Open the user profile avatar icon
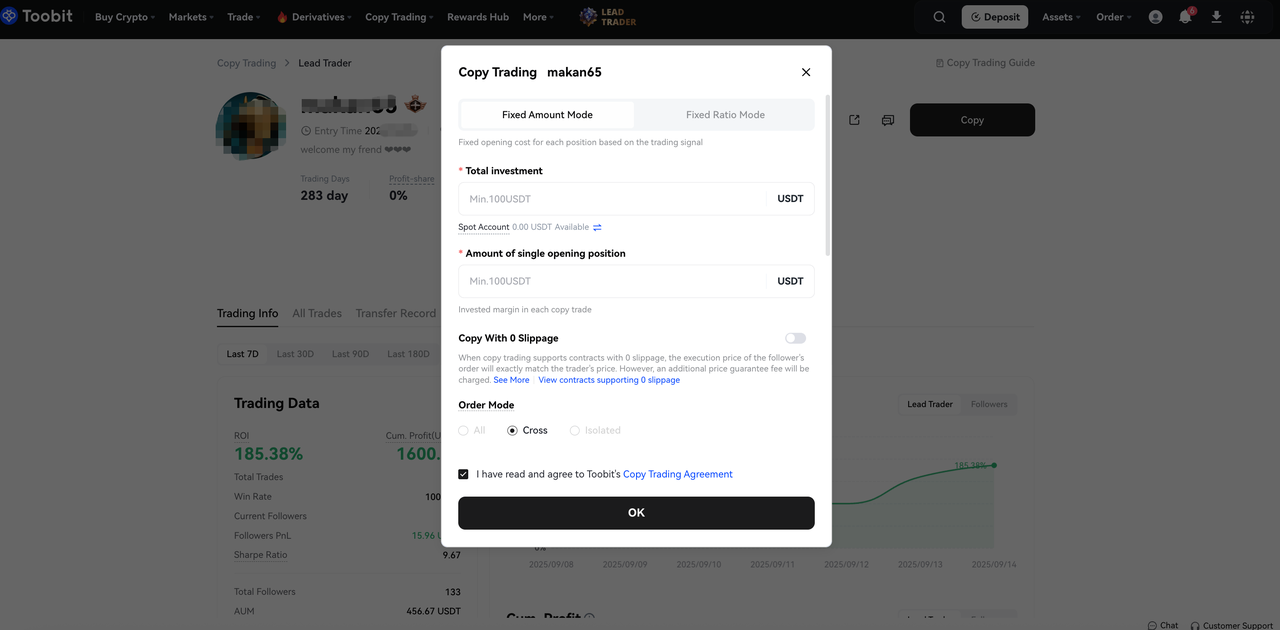This screenshot has width=1280, height=630. pyautogui.click(x=1155, y=17)
